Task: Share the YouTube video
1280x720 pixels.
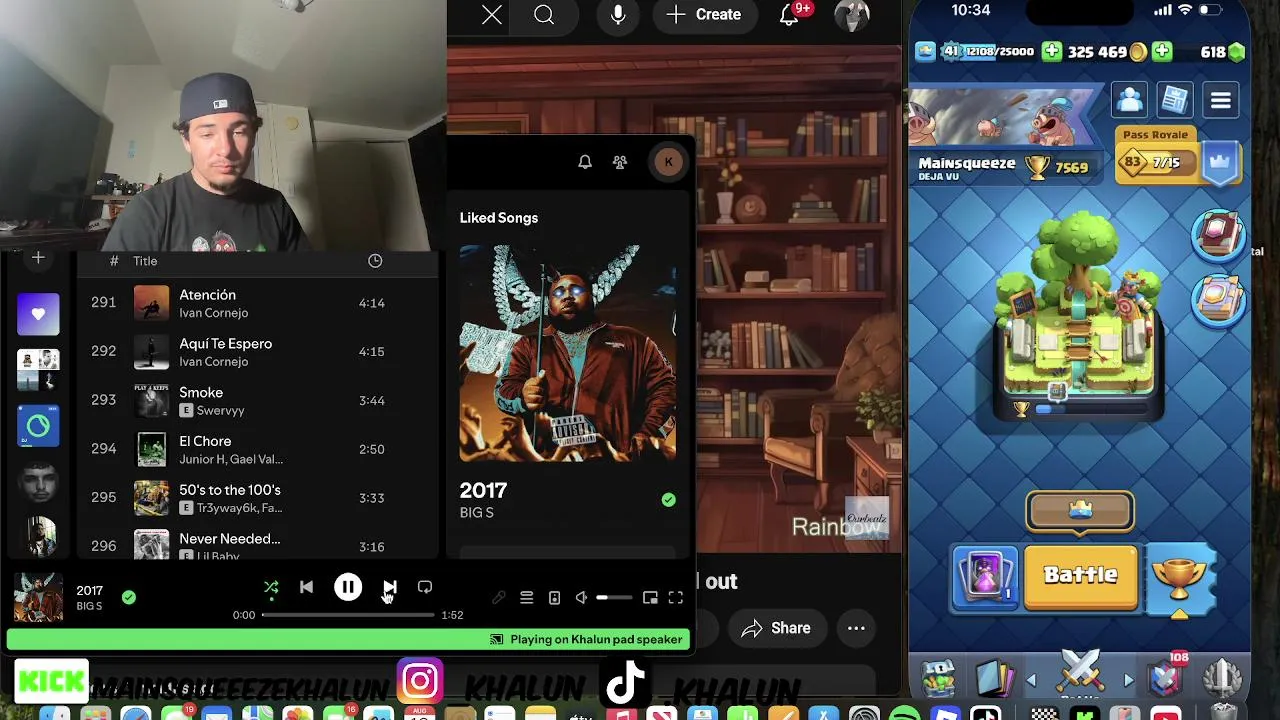Action: click(x=776, y=628)
